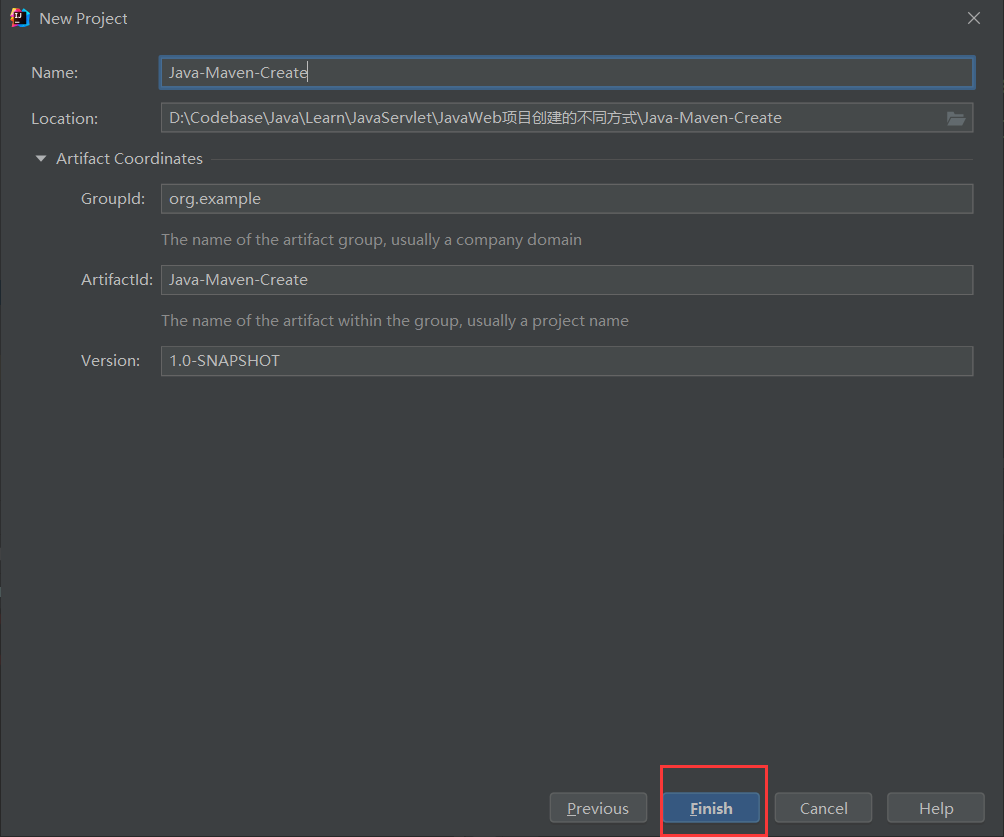Viewport: 1004px width, 837px height.
Task: Click the company domain hint under GroupId
Action: (371, 240)
